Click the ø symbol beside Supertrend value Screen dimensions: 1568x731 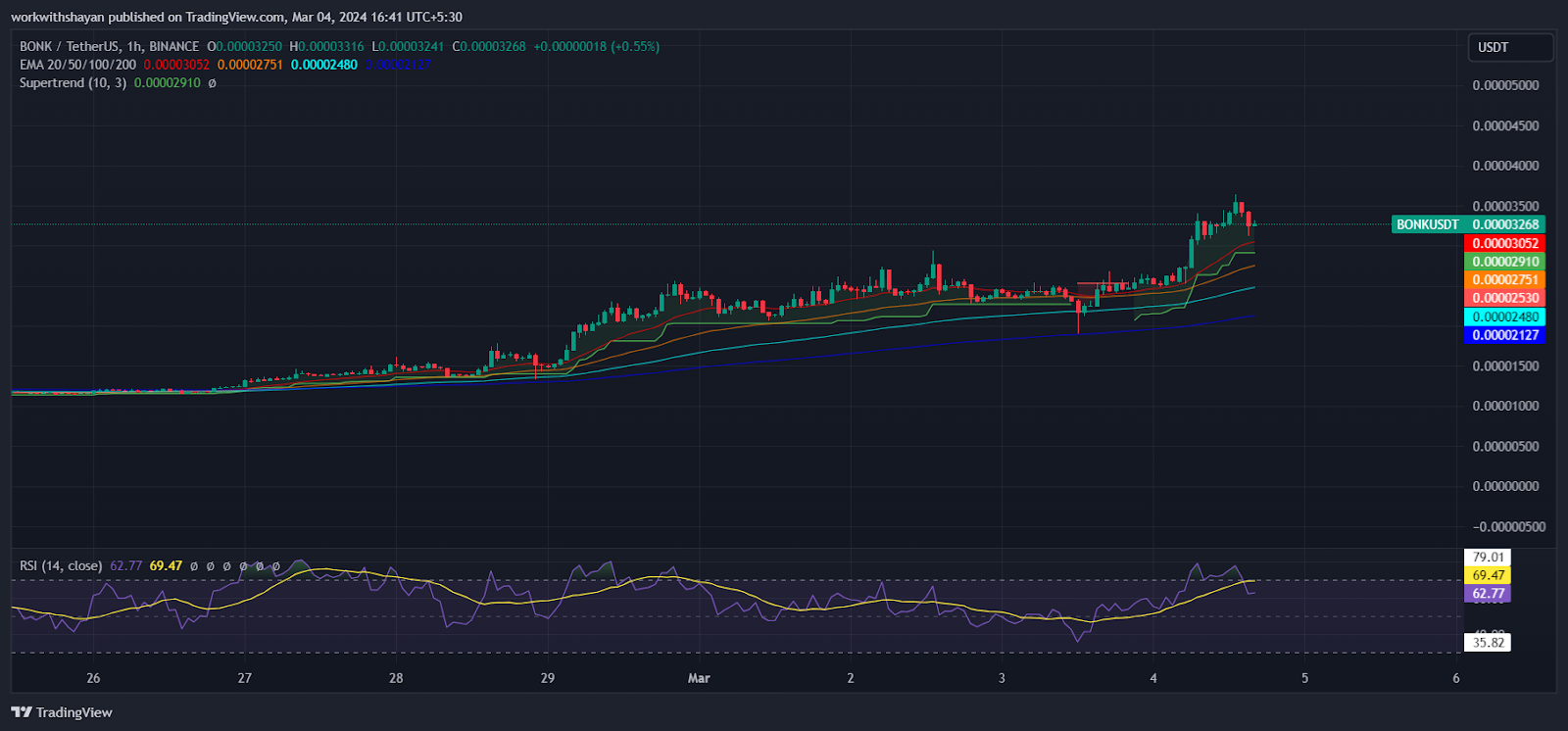pos(213,83)
